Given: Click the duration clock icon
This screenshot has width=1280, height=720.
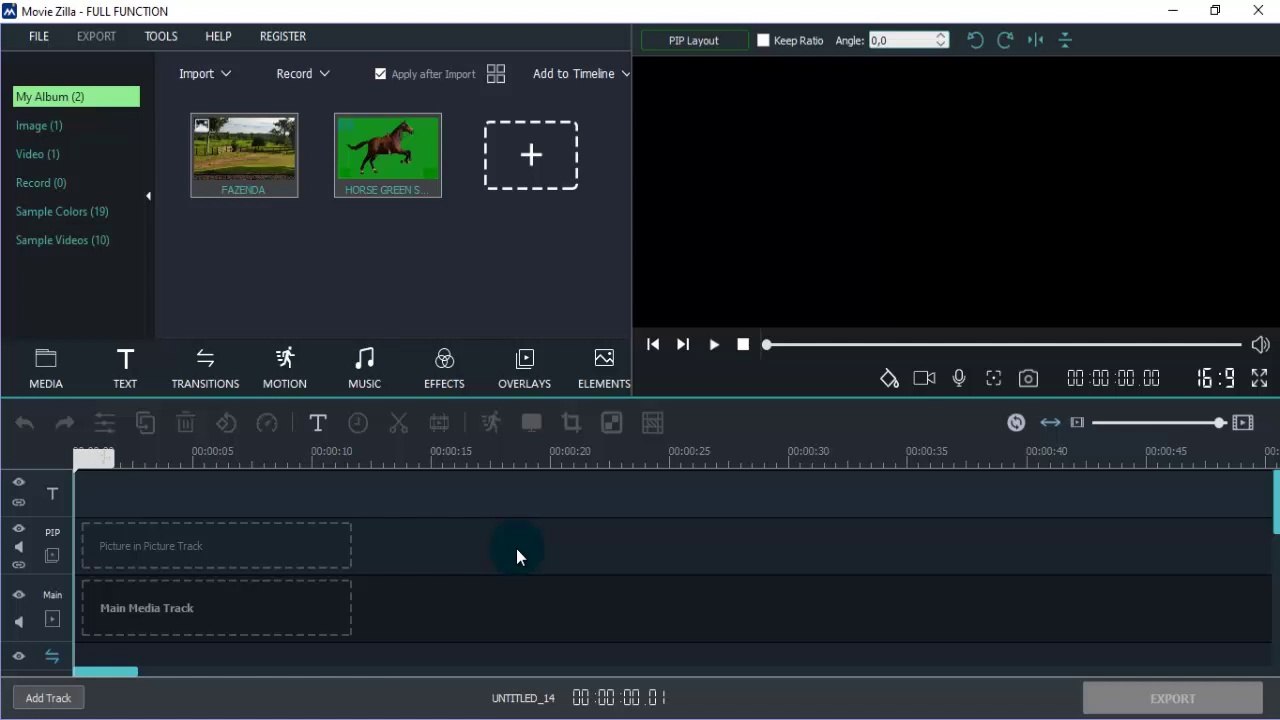Looking at the screenshot, I should click(x=358, y=423).
